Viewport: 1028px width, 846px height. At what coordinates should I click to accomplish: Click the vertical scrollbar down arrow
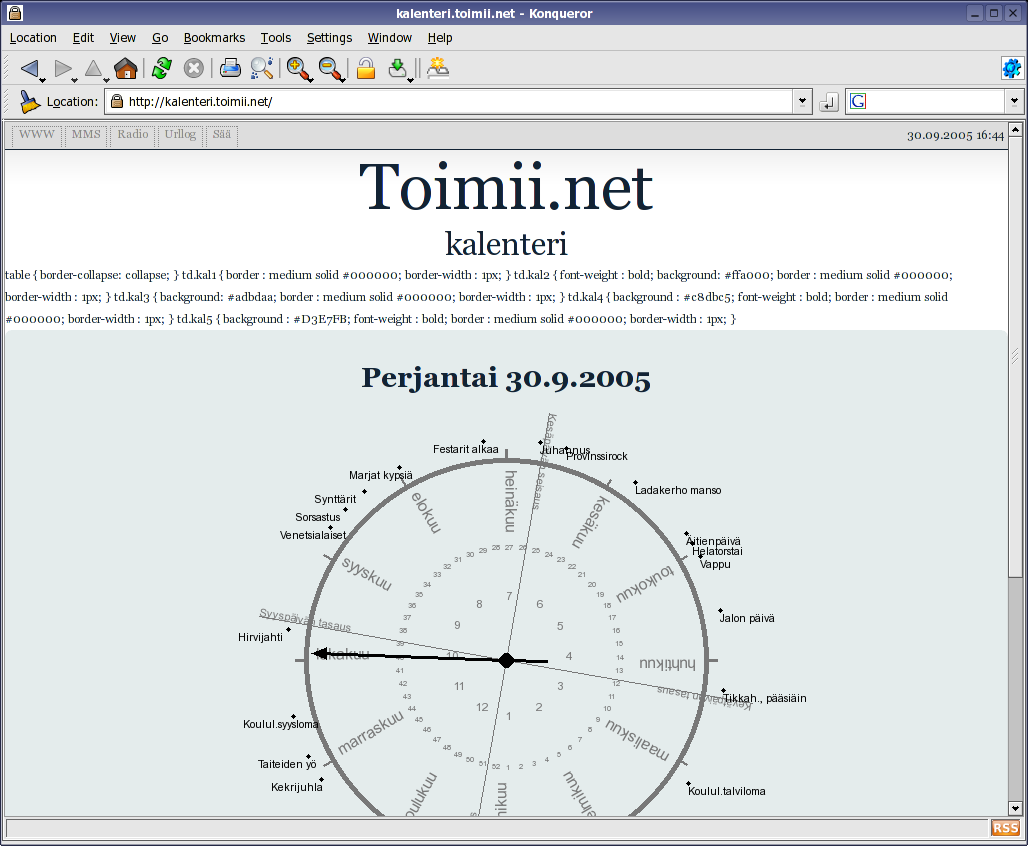click(1015, 809)
